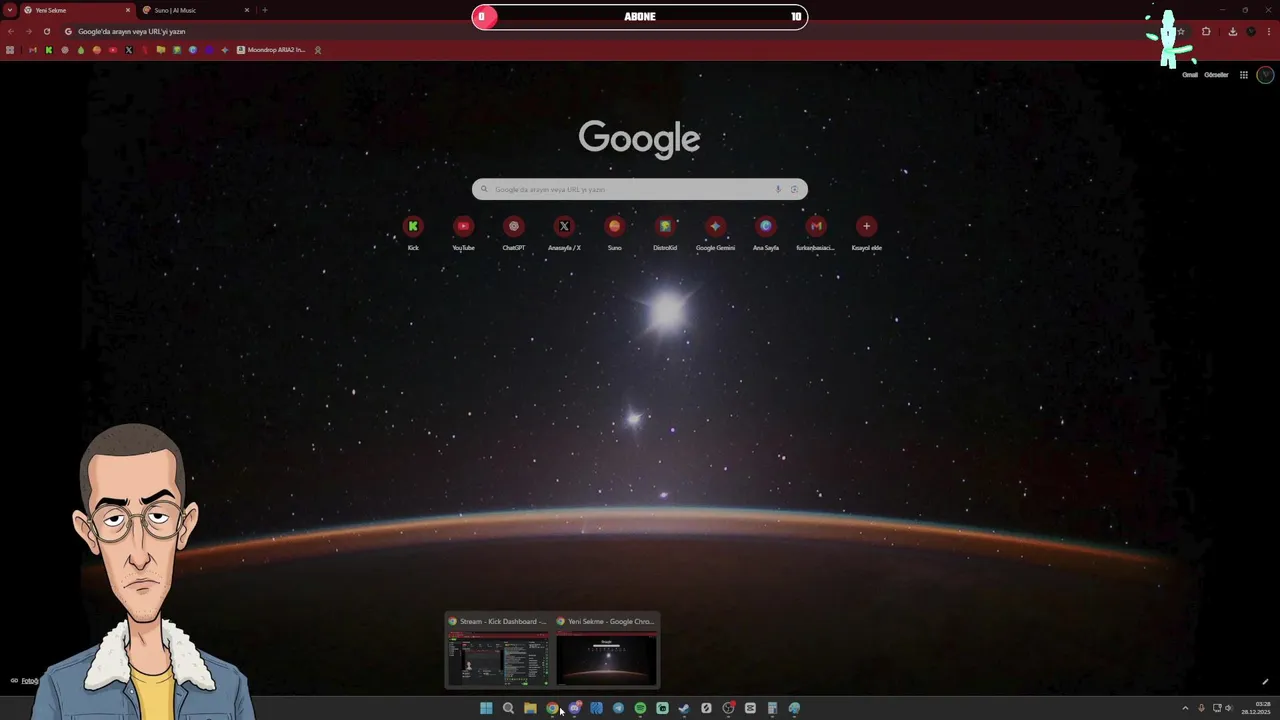The height and width of the screenshot is (720, 1280).
Task: Select the Yeni Sekme Chrome window preview
Action: tap(606, 651)
